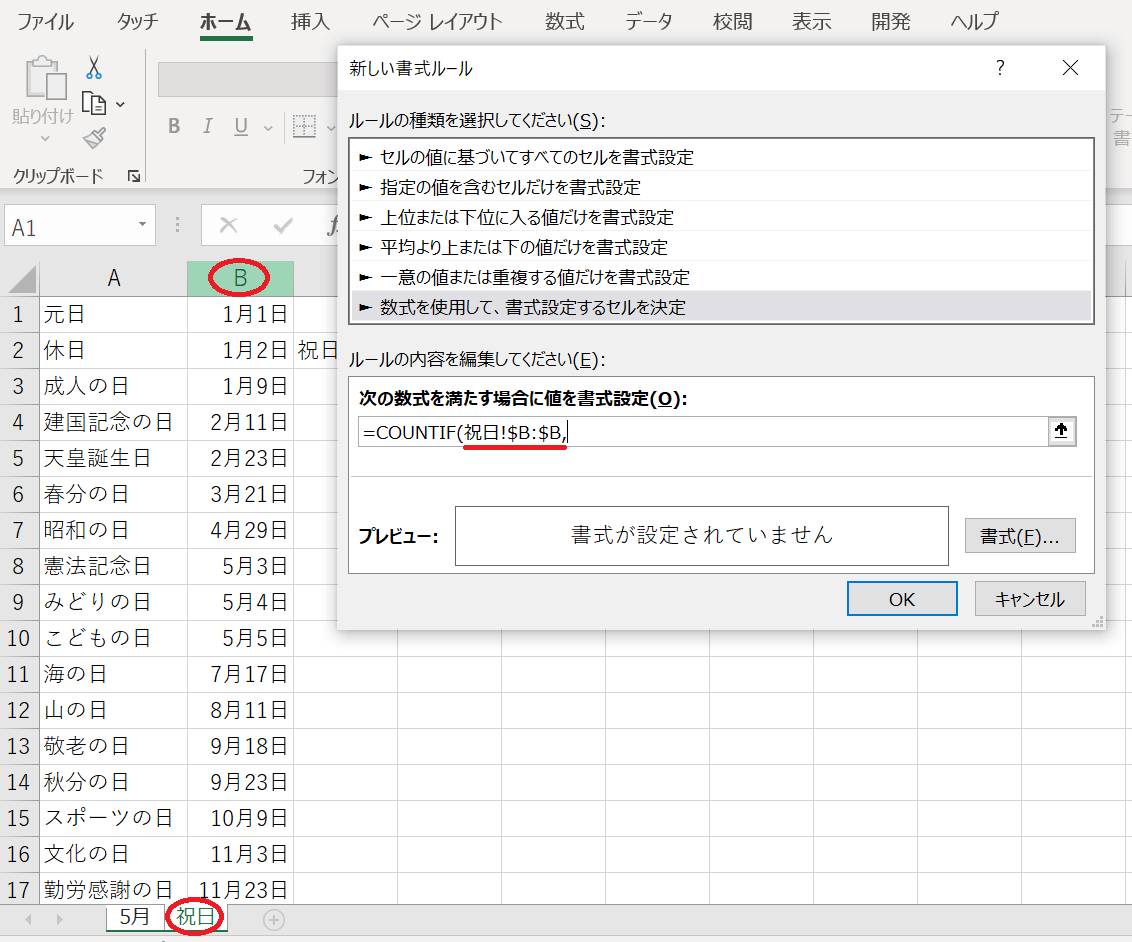Open the Clipboard group dialog launcher
Screen dimensions: 1132x942
click(x=134, y=177)
